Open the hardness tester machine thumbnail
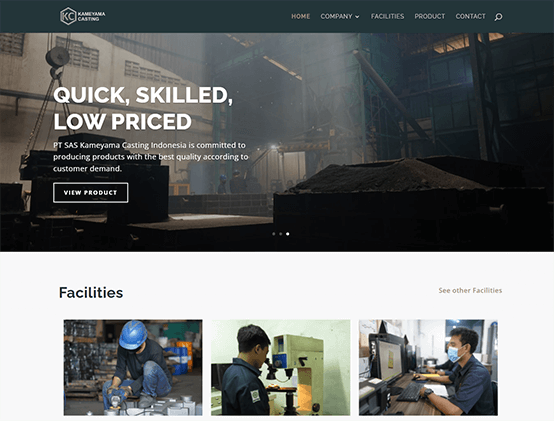Image resolution: width=554 pixels, height=421 pixels. tap(281, 367)
